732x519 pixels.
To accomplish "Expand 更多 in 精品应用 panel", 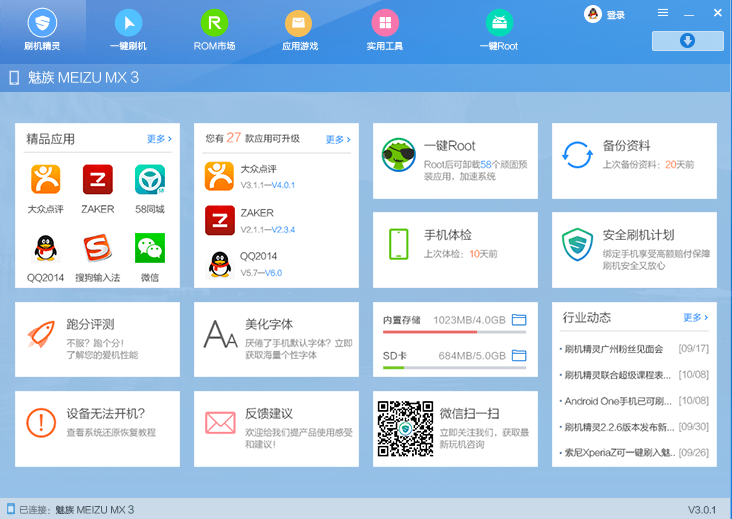I will pos(159,139).
